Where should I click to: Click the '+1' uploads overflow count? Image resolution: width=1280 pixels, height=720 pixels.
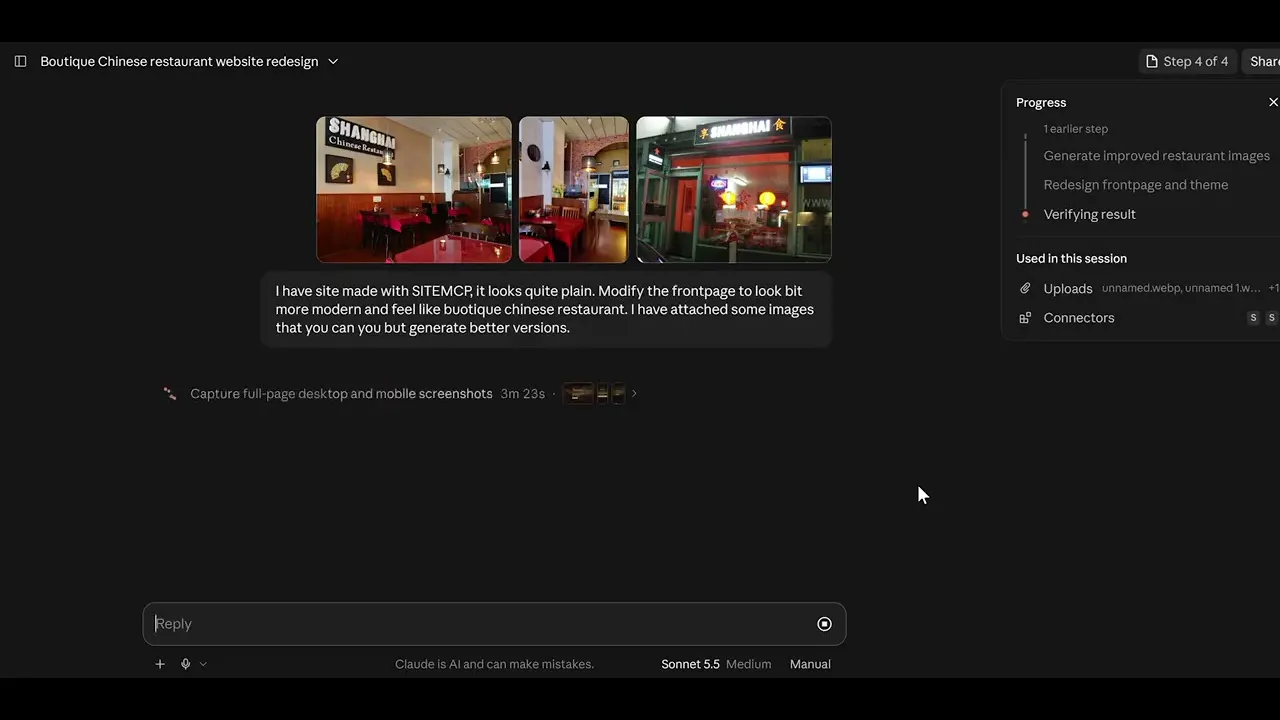(x=1274, y=288)
